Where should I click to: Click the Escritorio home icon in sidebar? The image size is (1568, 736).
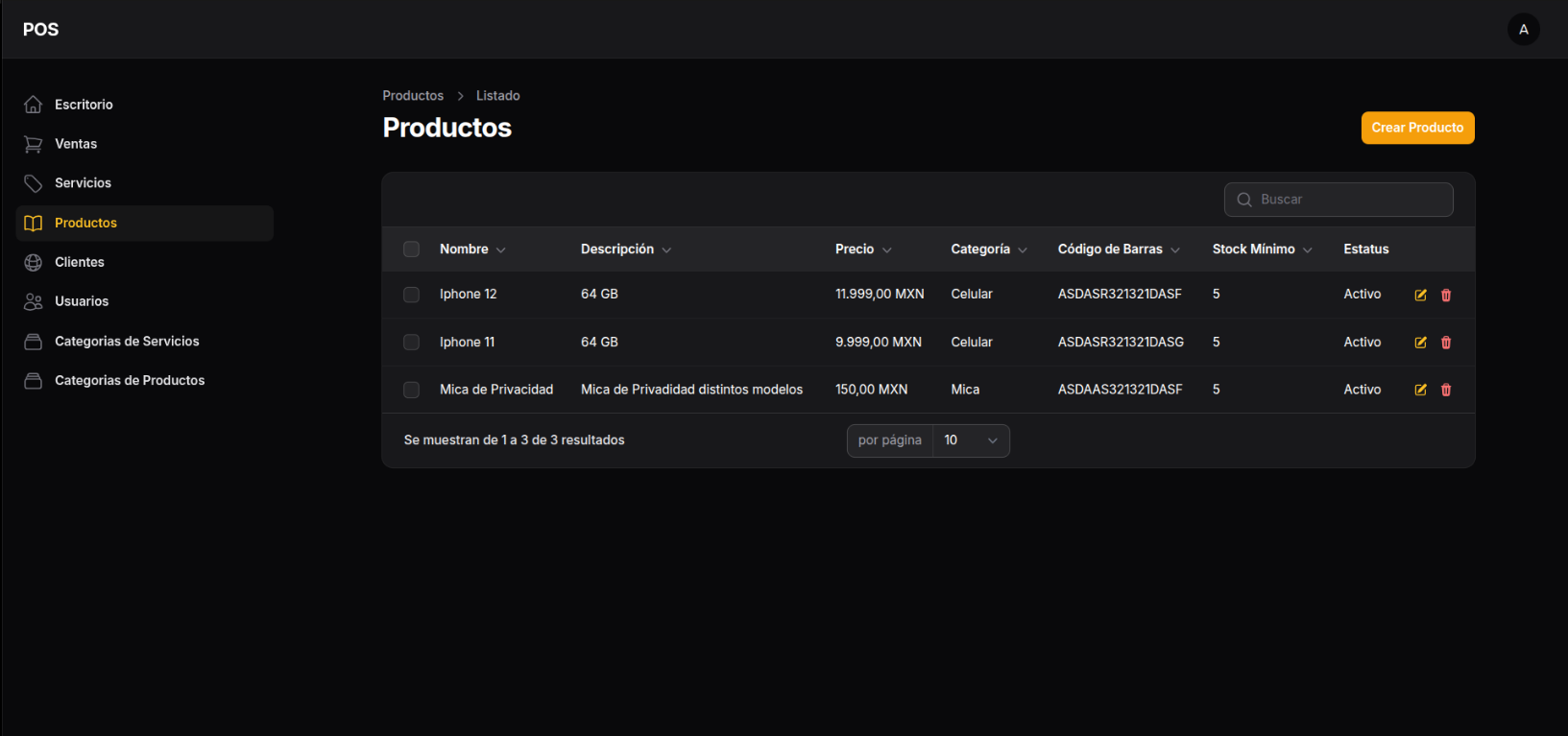(x=34, y=105)
